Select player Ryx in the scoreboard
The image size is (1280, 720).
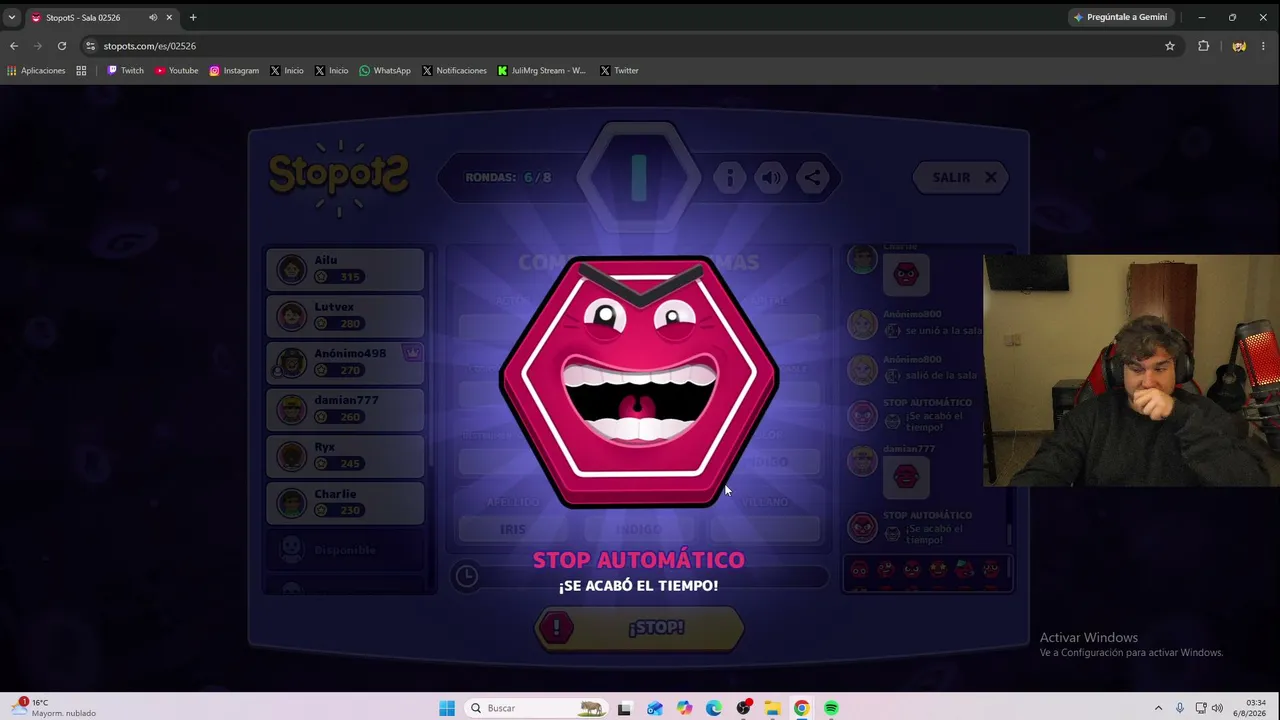(x=345, y=456)
